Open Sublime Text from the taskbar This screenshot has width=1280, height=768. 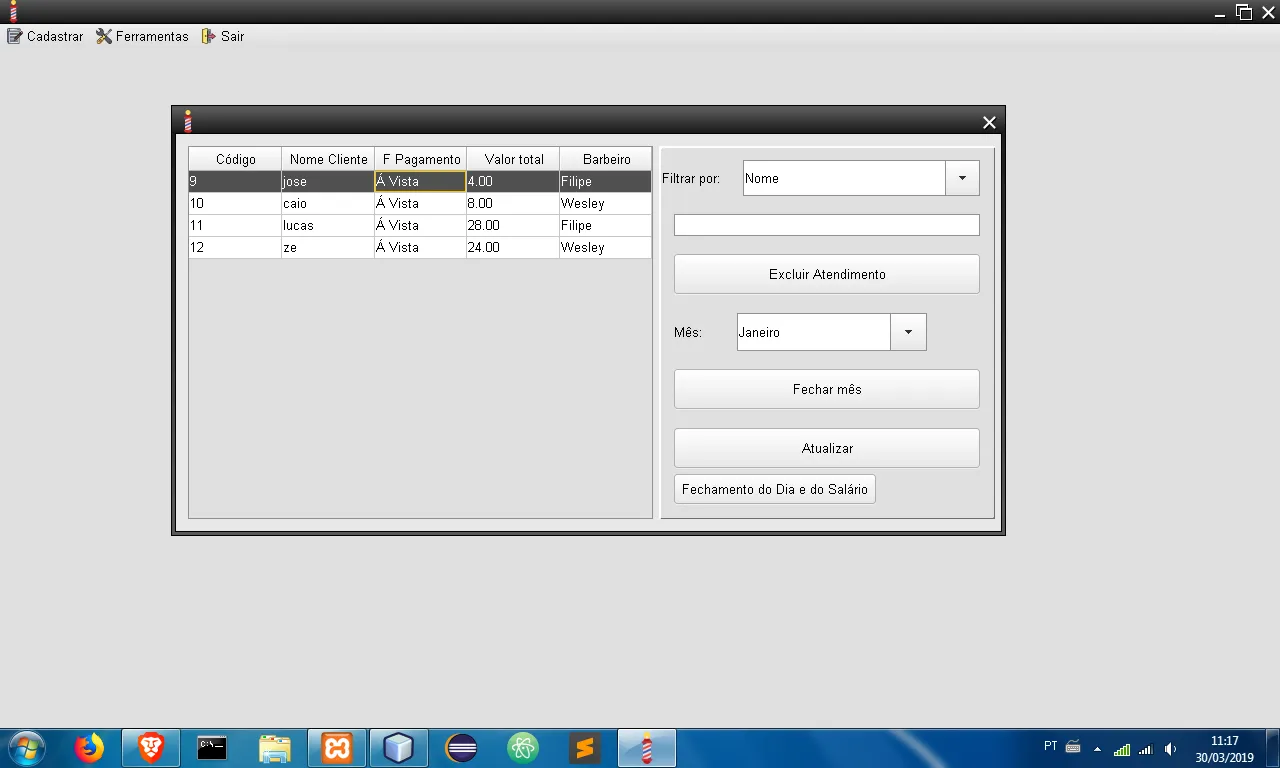[x=585, y=748]
